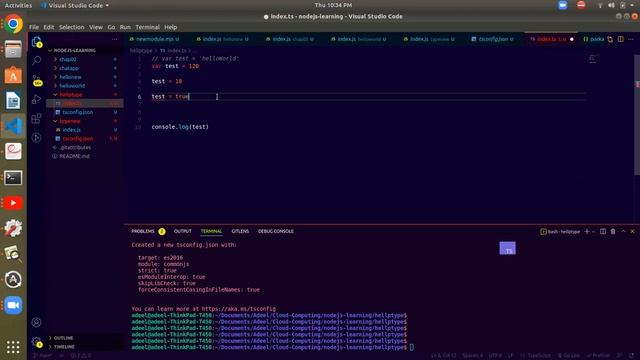
Task: Open the Accounts icon in activity bar
Action: (x=36, y=322)
